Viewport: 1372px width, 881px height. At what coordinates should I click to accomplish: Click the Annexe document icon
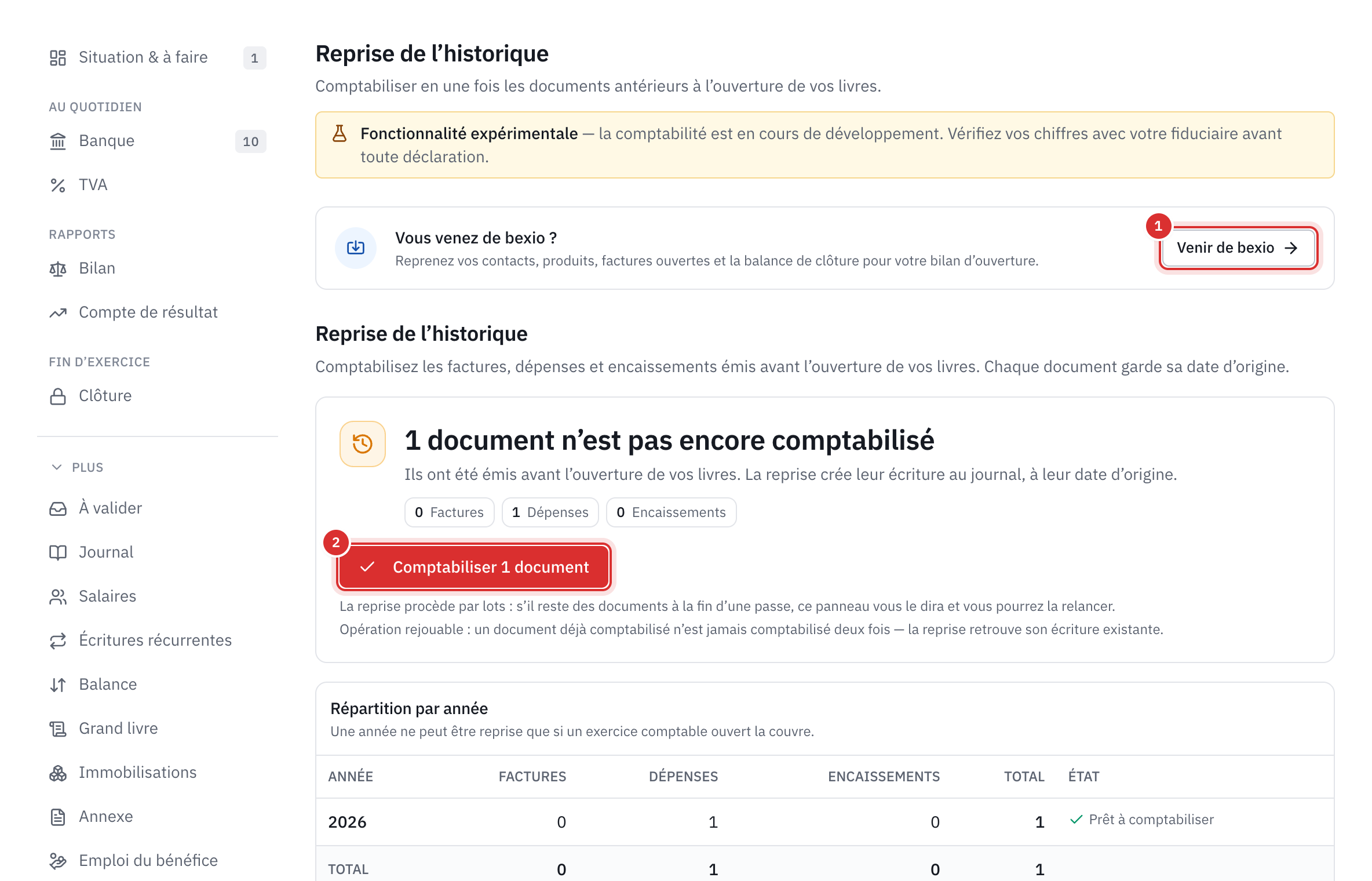[x=58, y=817]
